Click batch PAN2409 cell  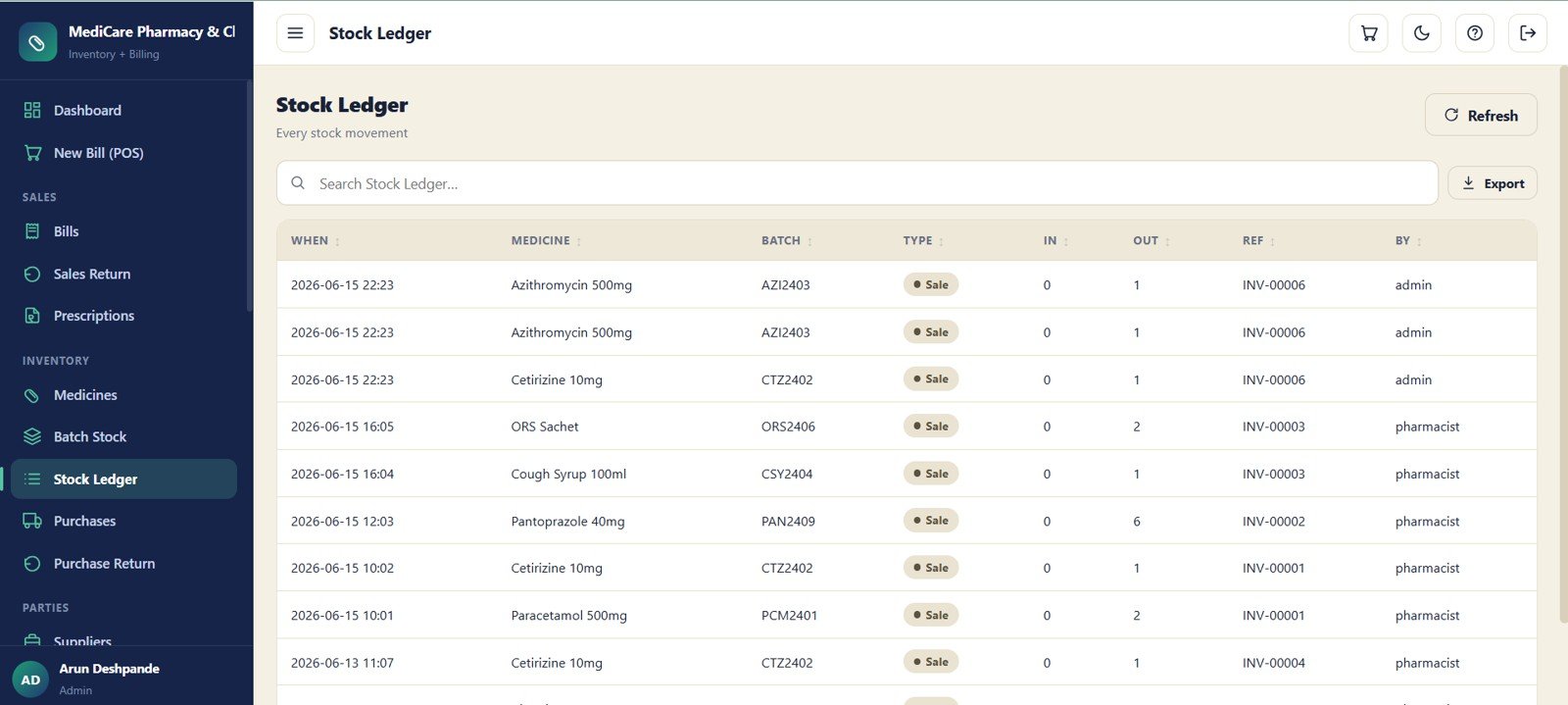(788, 522)
